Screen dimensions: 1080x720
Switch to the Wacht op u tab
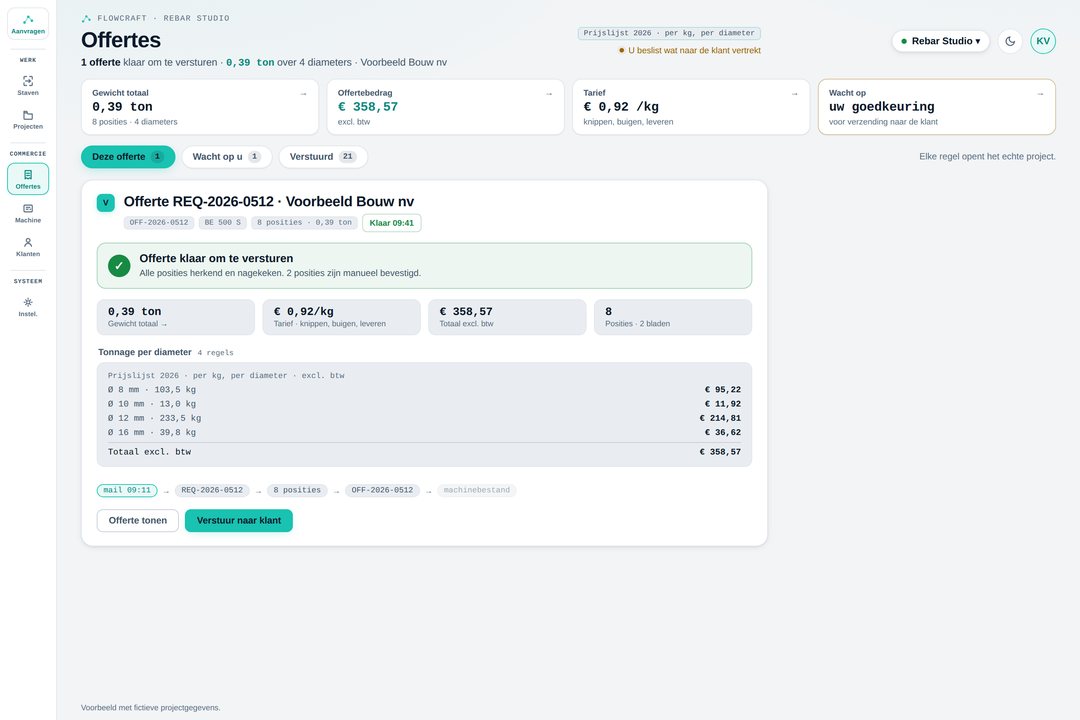coord(227,157)
